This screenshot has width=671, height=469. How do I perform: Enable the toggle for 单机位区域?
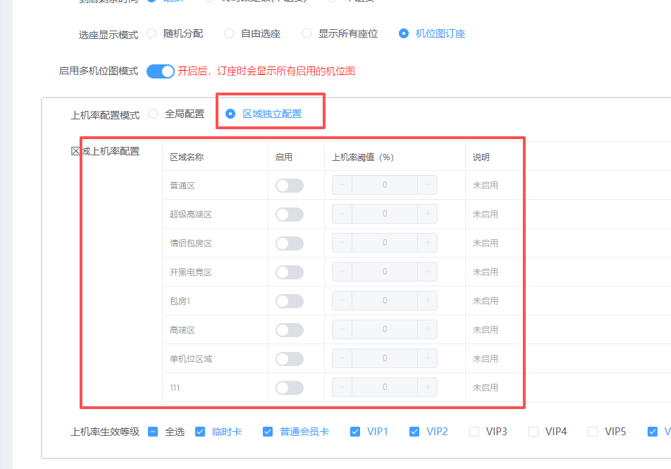290,359
